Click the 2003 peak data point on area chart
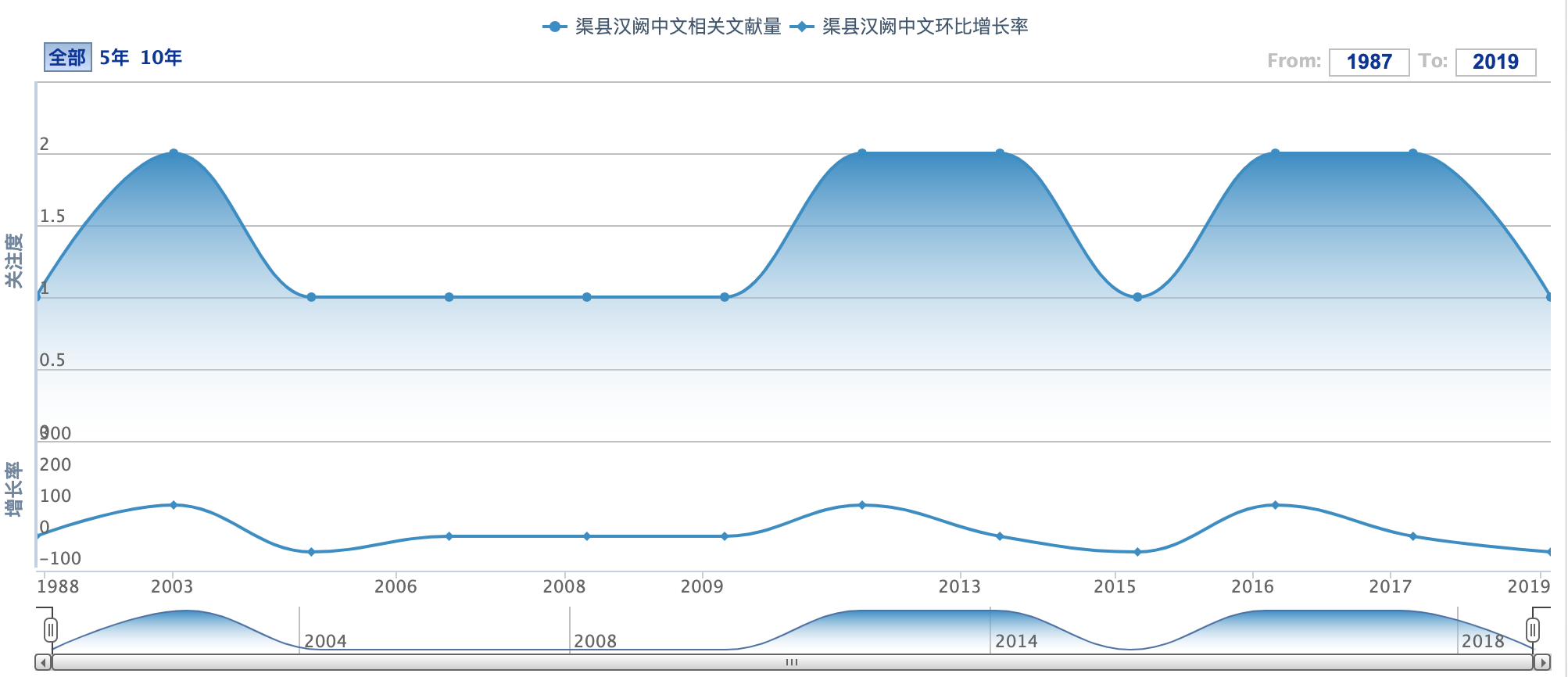 click(x=174, y=153)
